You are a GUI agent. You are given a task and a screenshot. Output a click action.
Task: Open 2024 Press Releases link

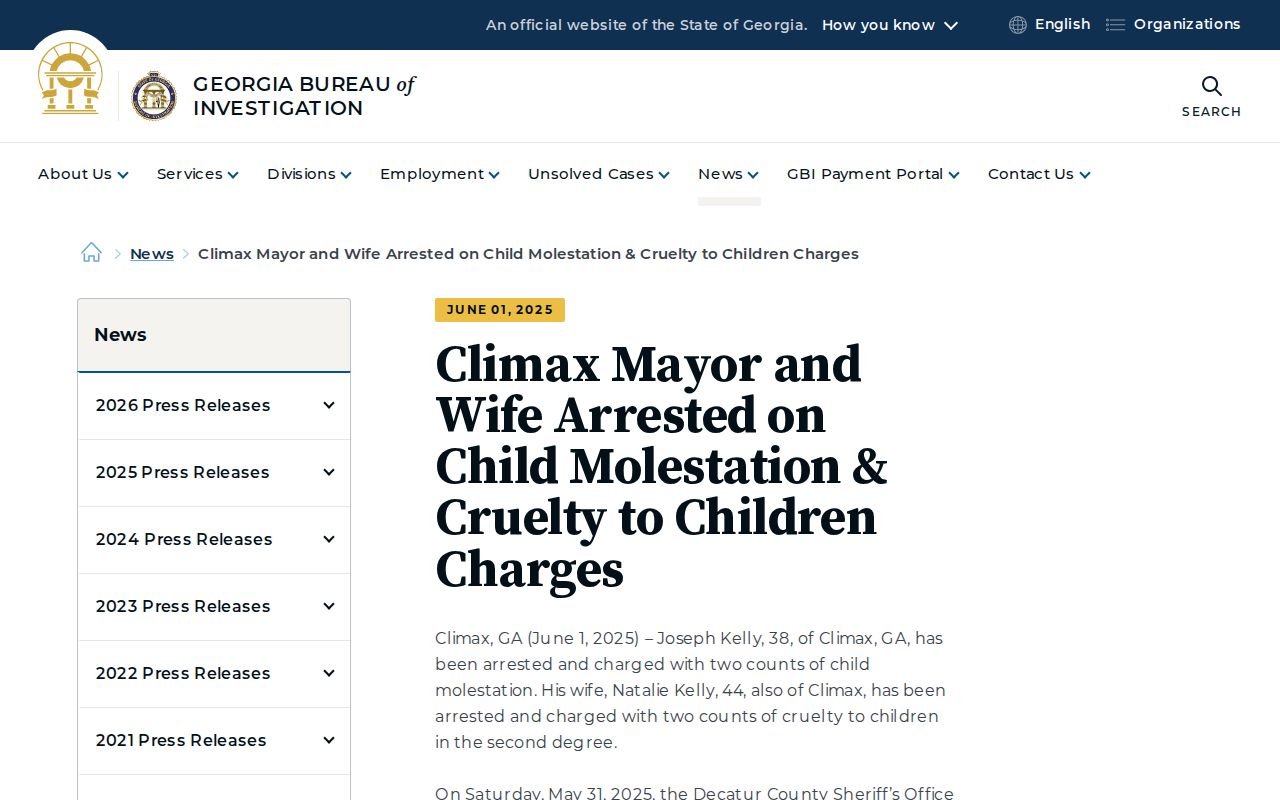(184, 539)
